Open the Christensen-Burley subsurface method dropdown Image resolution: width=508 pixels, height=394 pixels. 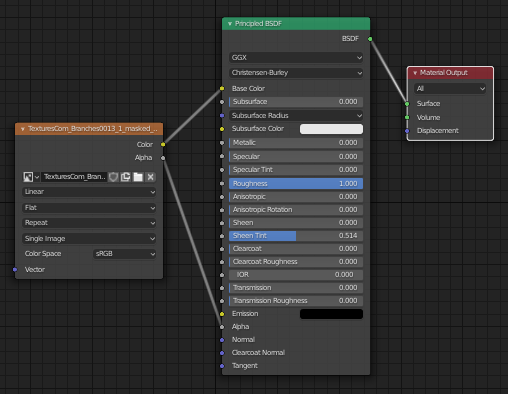[296, 73]
